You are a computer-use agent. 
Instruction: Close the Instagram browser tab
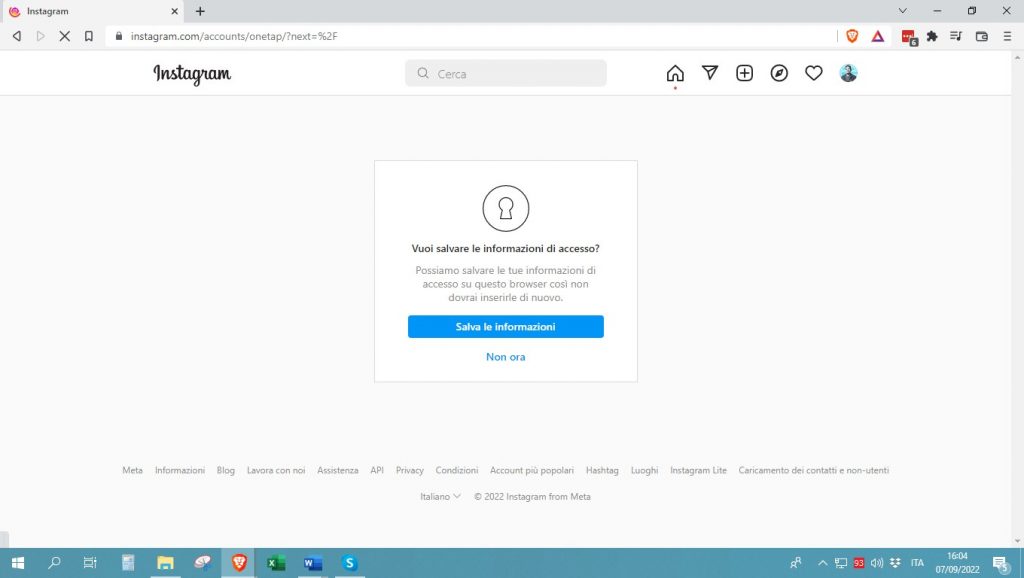pyautogui.click(x=173, y=11)
